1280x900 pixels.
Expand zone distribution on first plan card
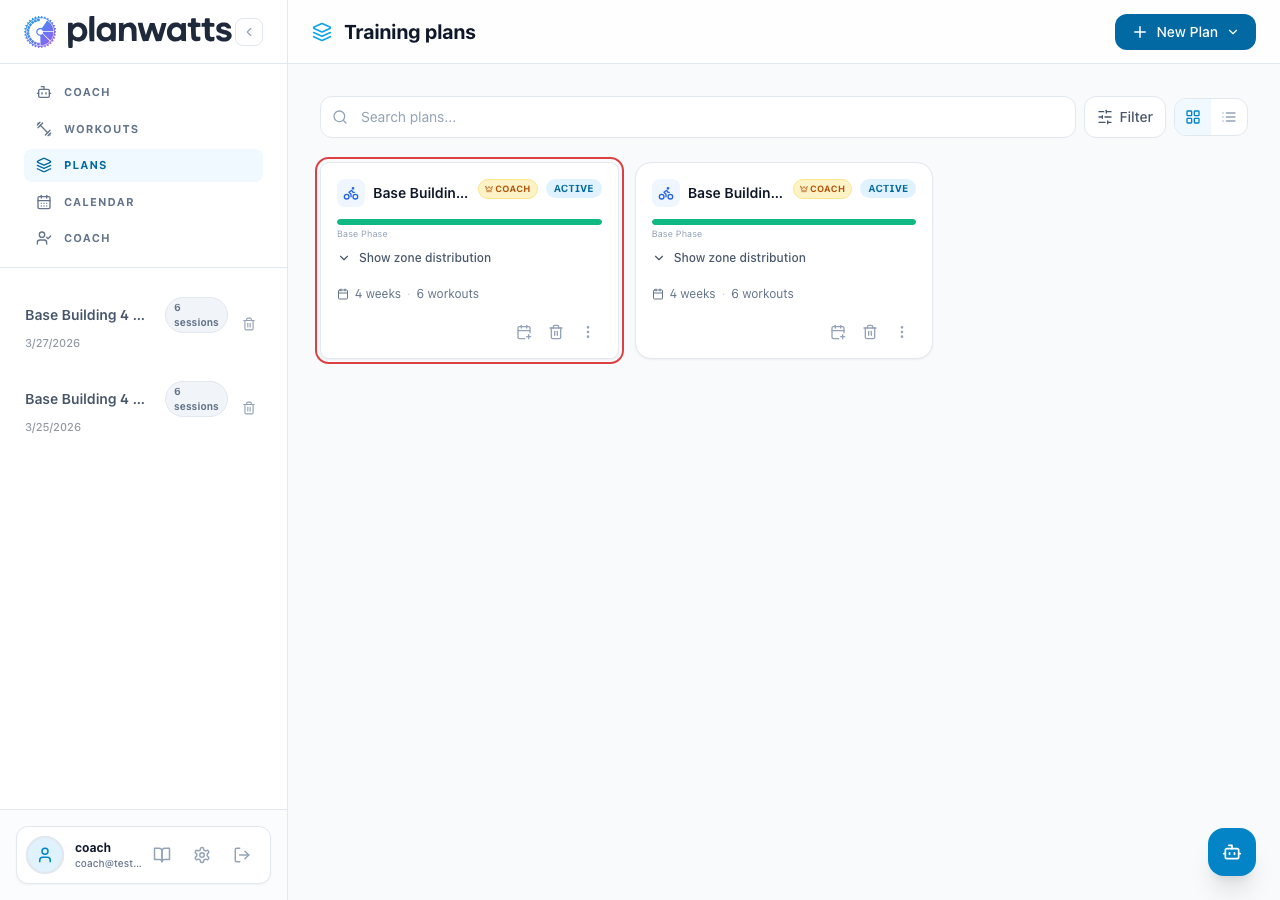[415, 258]
